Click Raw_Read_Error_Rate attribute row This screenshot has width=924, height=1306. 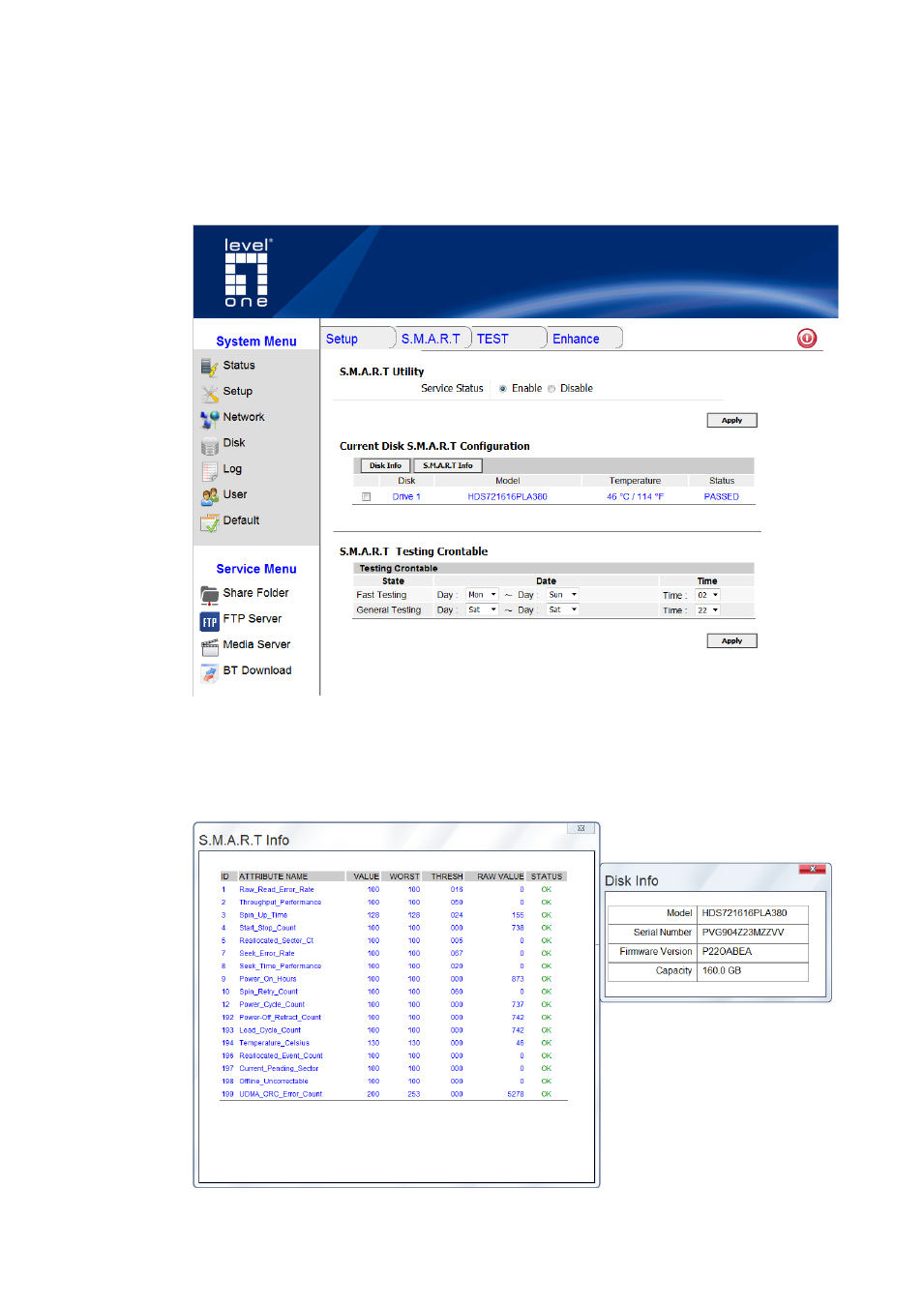pyautogui.click(x=393, y=889)
